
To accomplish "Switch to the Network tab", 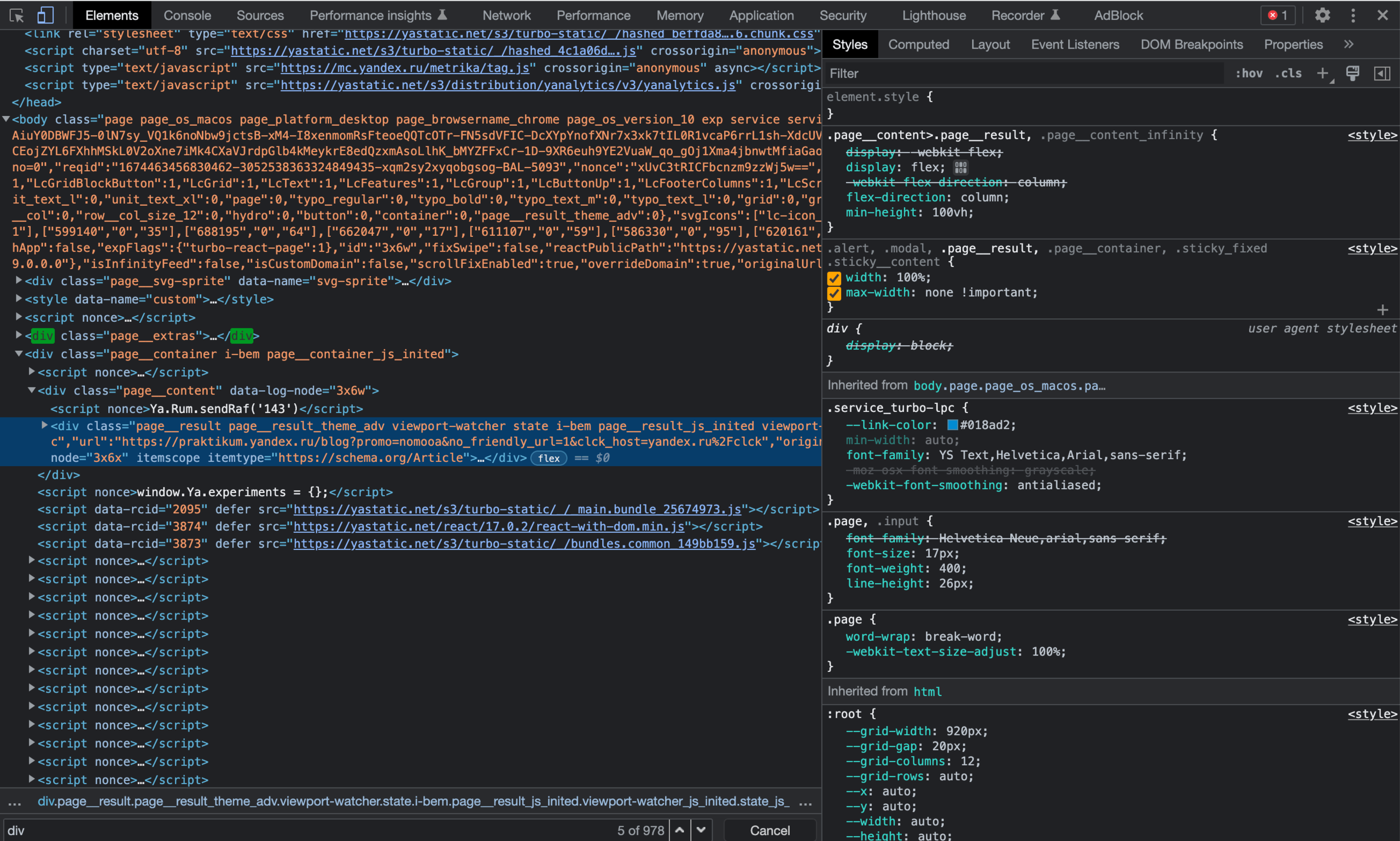I will click(x=506, y=15).
